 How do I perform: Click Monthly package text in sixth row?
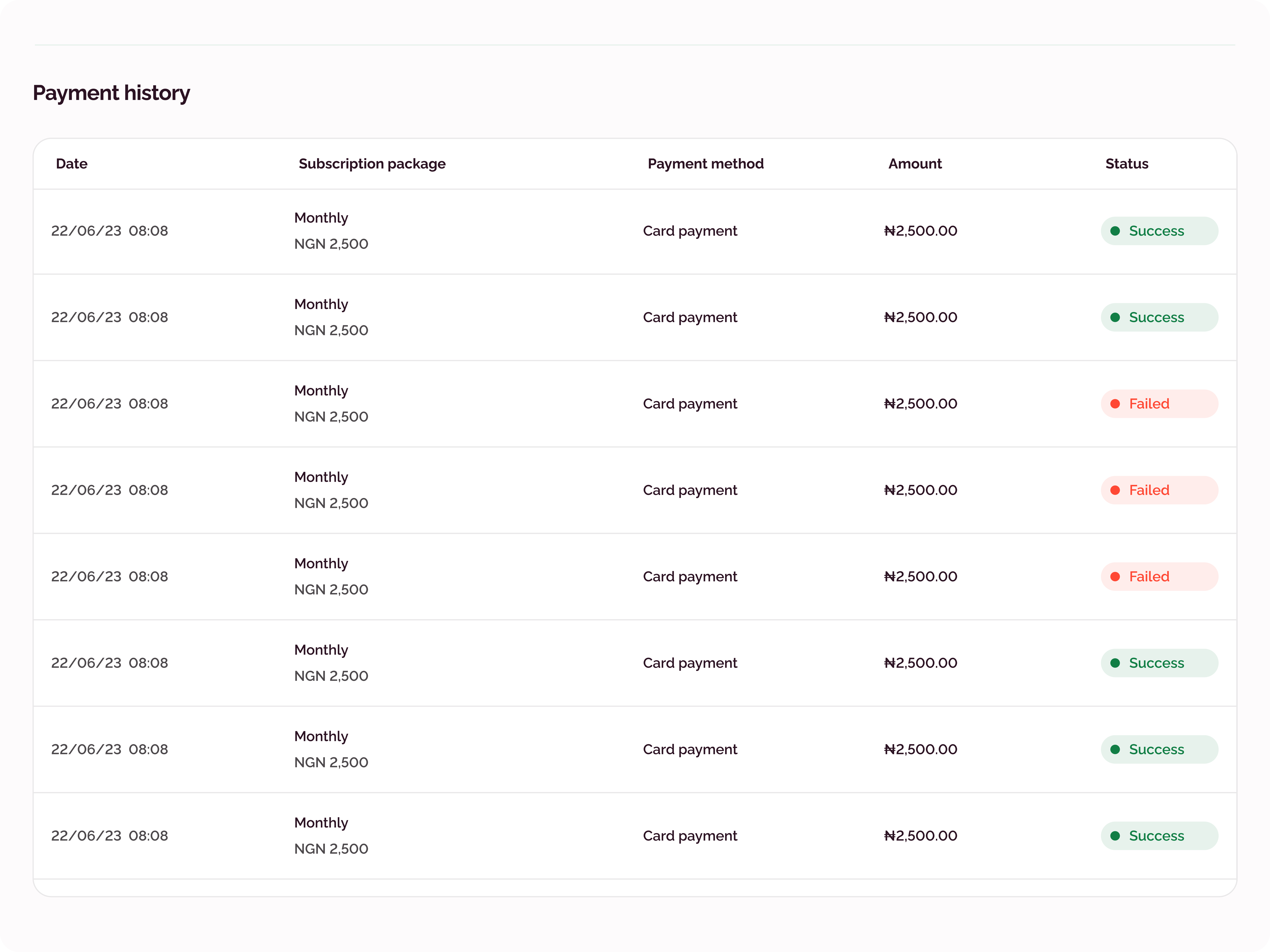[x=321, y=650]
